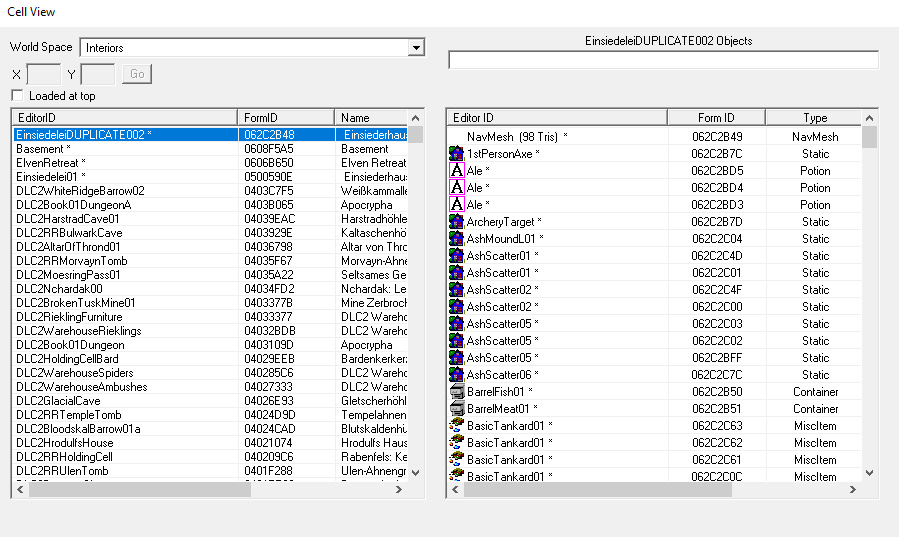Click the AshMoundL01 static icon
This screenshot has height=537, width=899.
click(x=456, y=239)
